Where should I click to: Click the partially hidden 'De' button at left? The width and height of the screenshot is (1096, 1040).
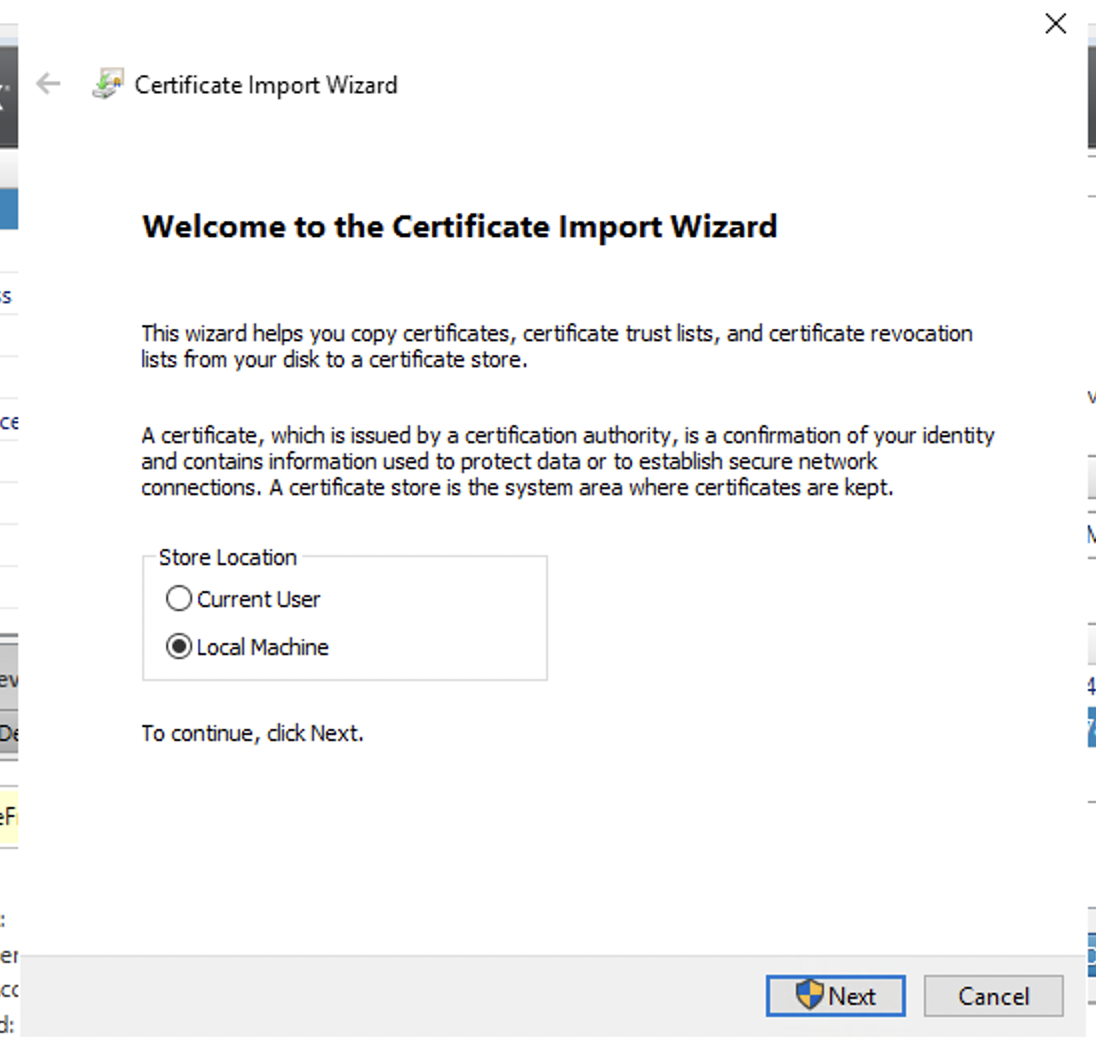[8, 733]
